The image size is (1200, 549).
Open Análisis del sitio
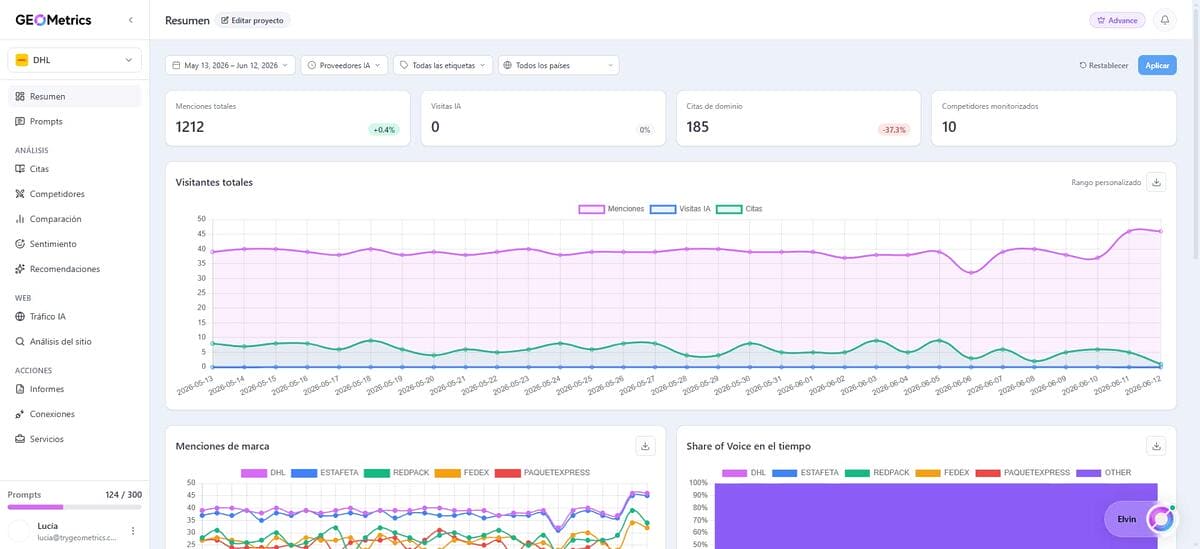(x=75, y=341)
